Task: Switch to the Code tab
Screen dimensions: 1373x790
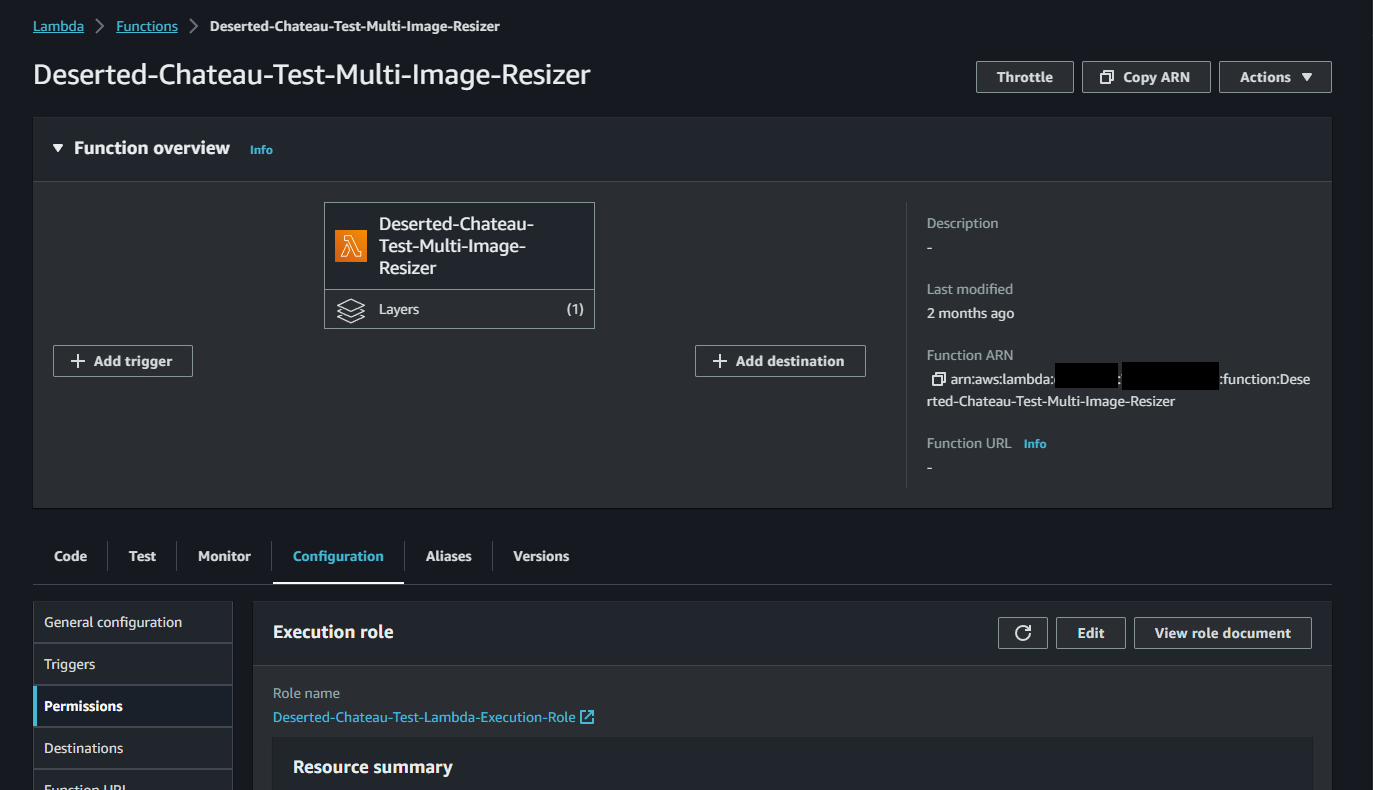Action: (70, 556)
